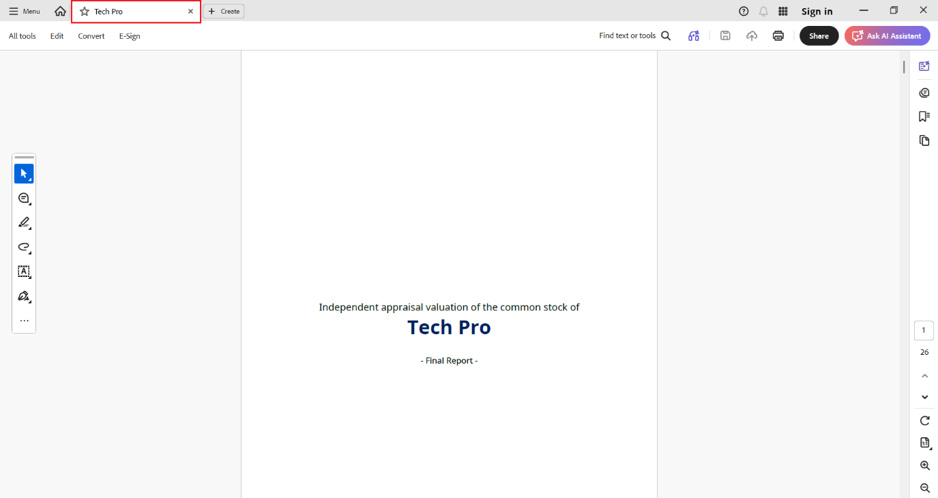Image resolution: width=938 pixels, height=498 pixels.
Task: Star the Tech Pro tab
Action: coord(84,11)
